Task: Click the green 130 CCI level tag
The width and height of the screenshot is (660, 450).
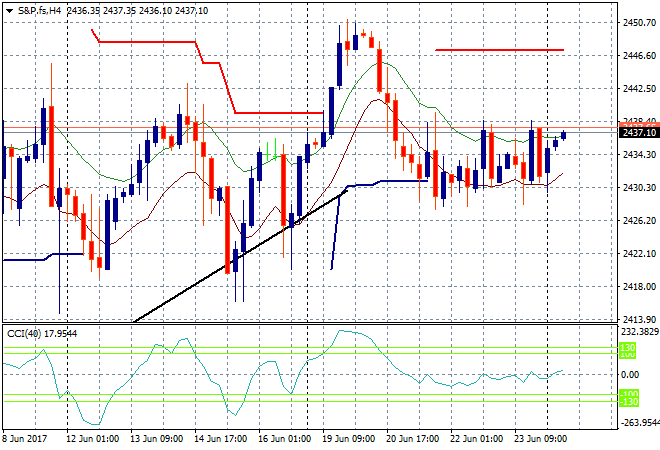Action: pos(627,348)
